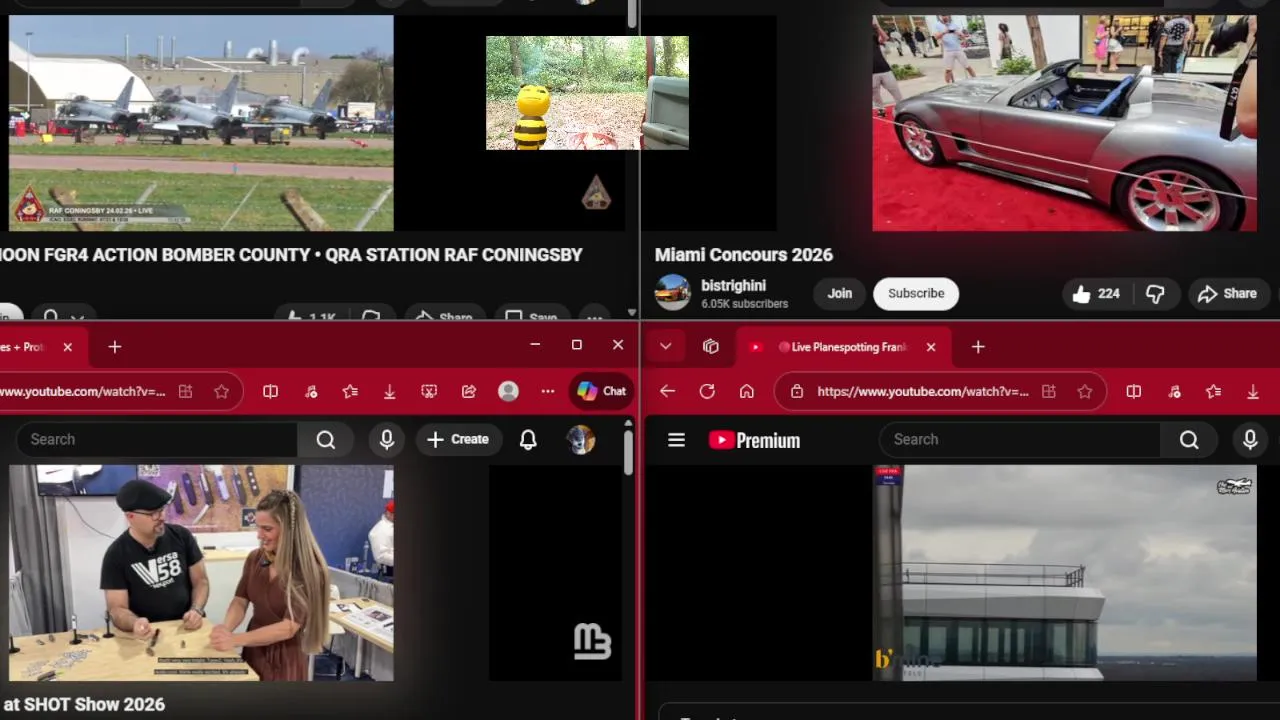
Task: Refresh the page in bottom-right browser
Action: [x=707, y=392]
